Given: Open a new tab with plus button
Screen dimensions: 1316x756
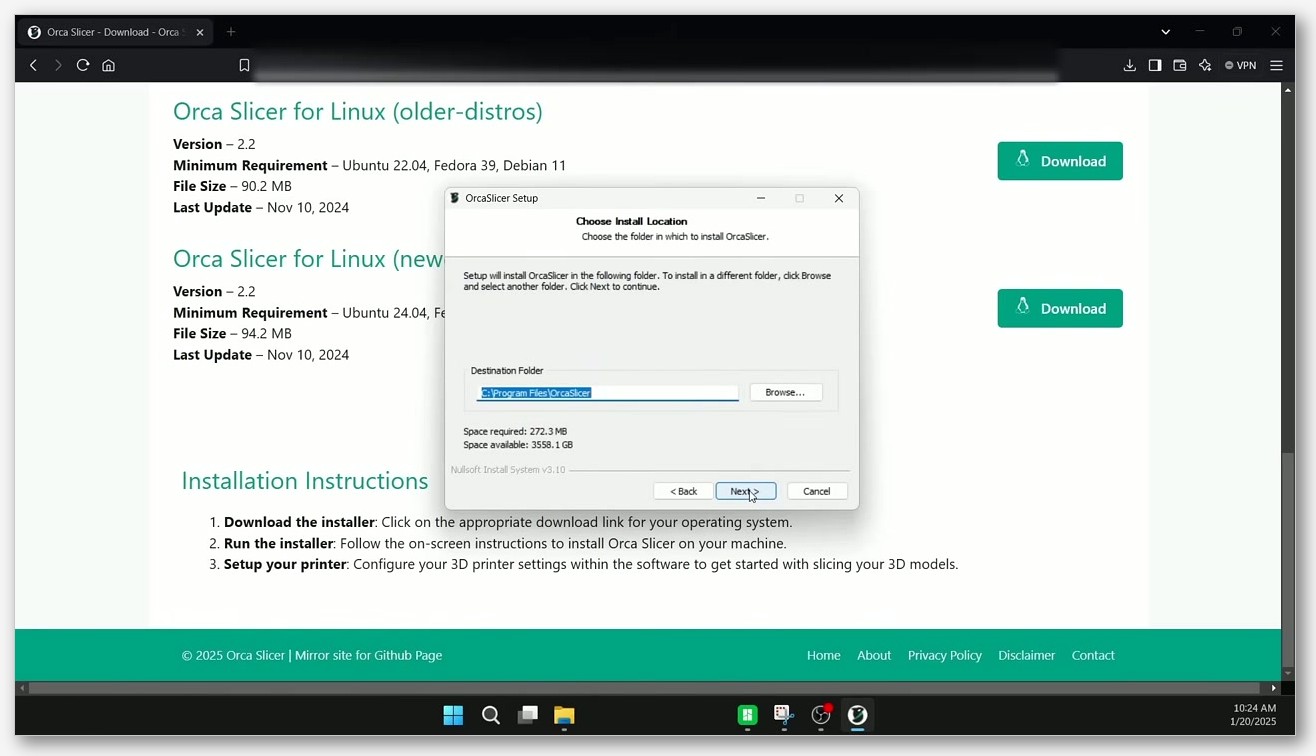Looking at the screenshot, I should coord(231,32).
